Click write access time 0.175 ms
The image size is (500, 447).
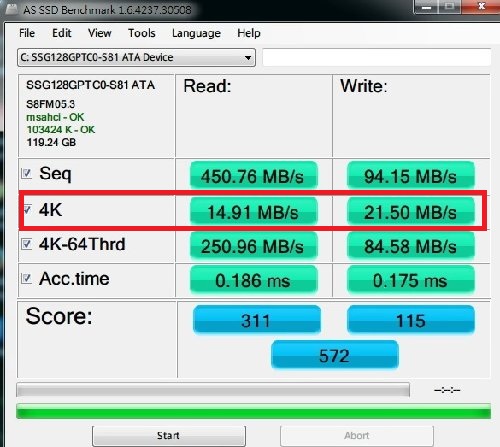(411, 280)
